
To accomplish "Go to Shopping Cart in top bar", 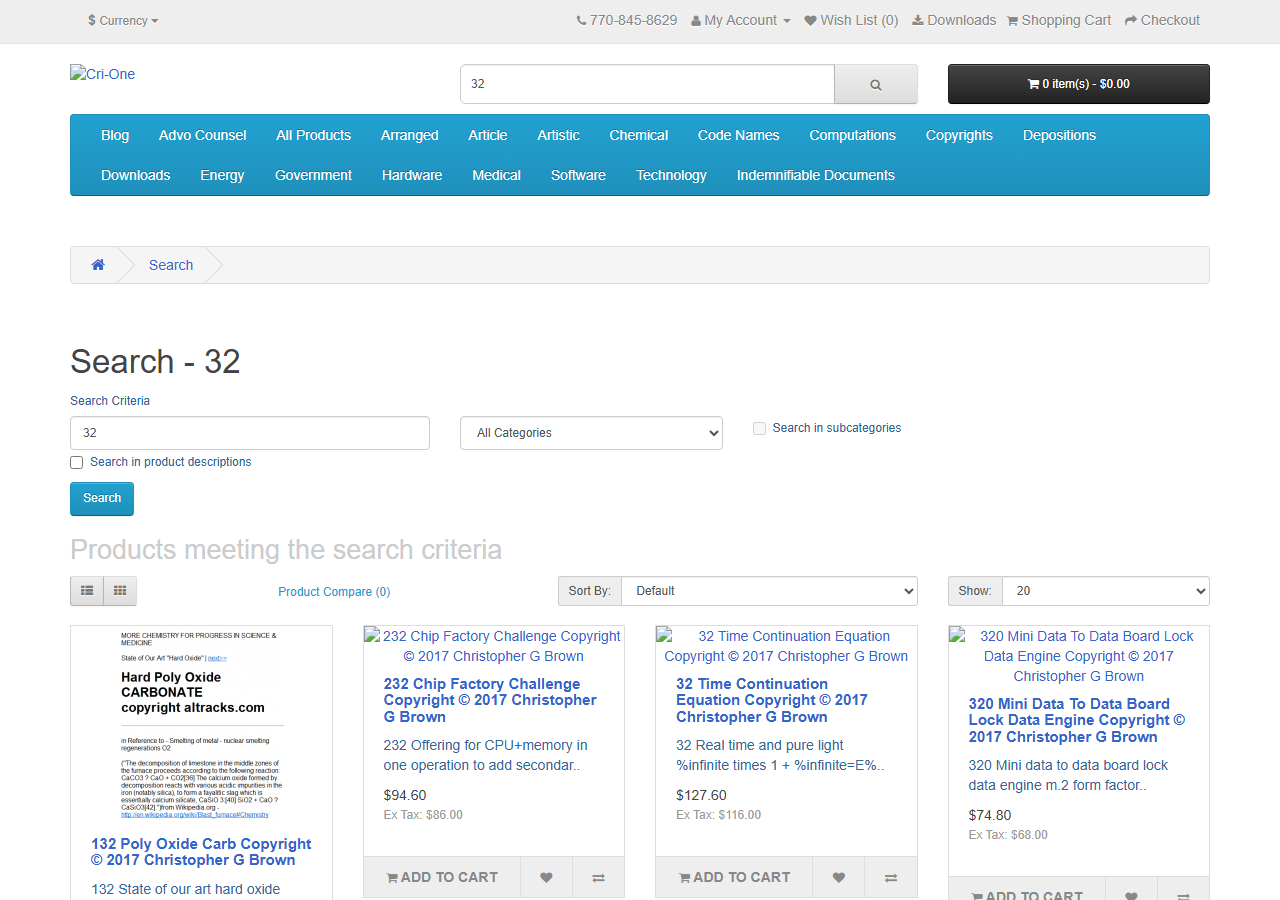I will pyautogui.click(x=1058, y=20).
